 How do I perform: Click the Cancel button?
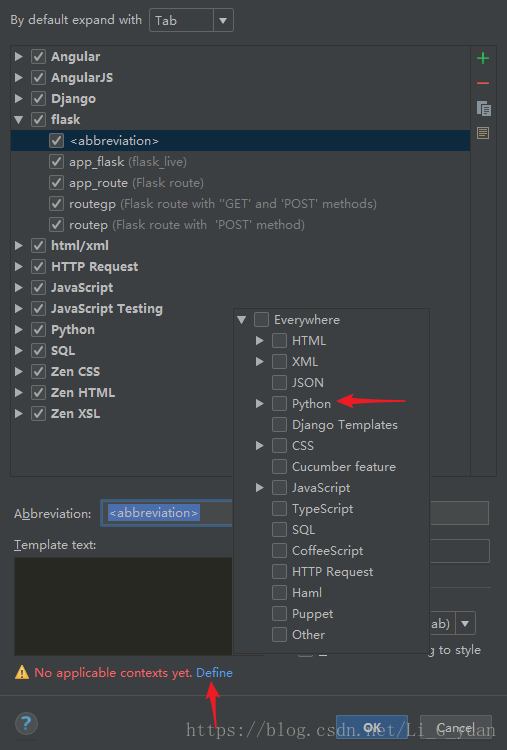pyautogui.click(x=456, y=727)
